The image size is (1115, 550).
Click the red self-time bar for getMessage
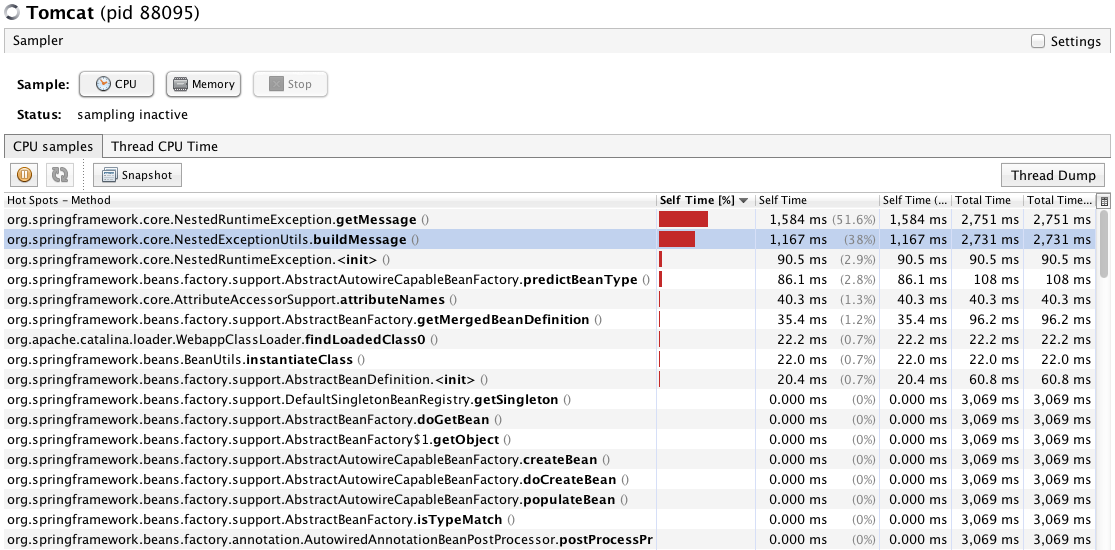click(x=683, y=219)
